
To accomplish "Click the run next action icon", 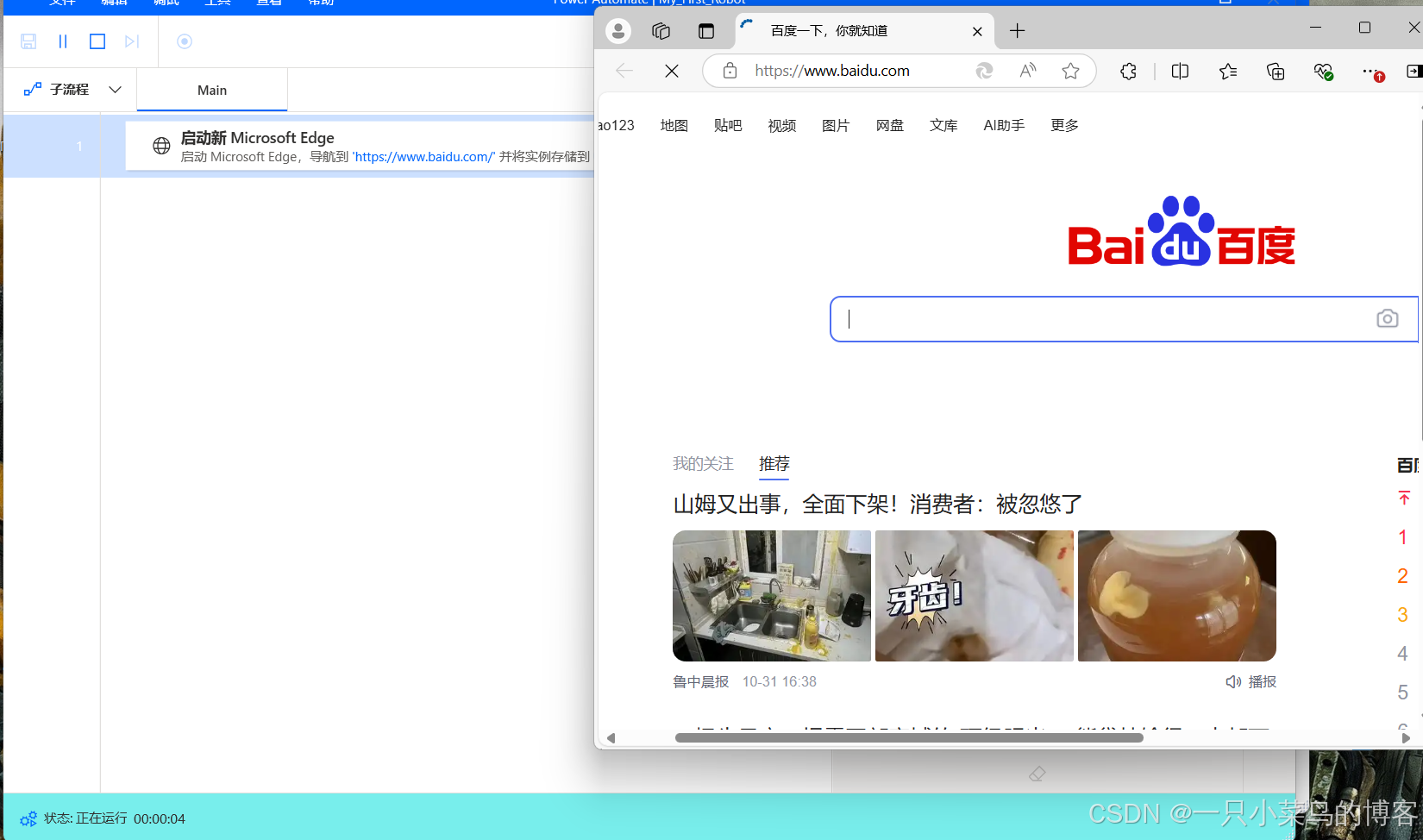I will point(132,41).
